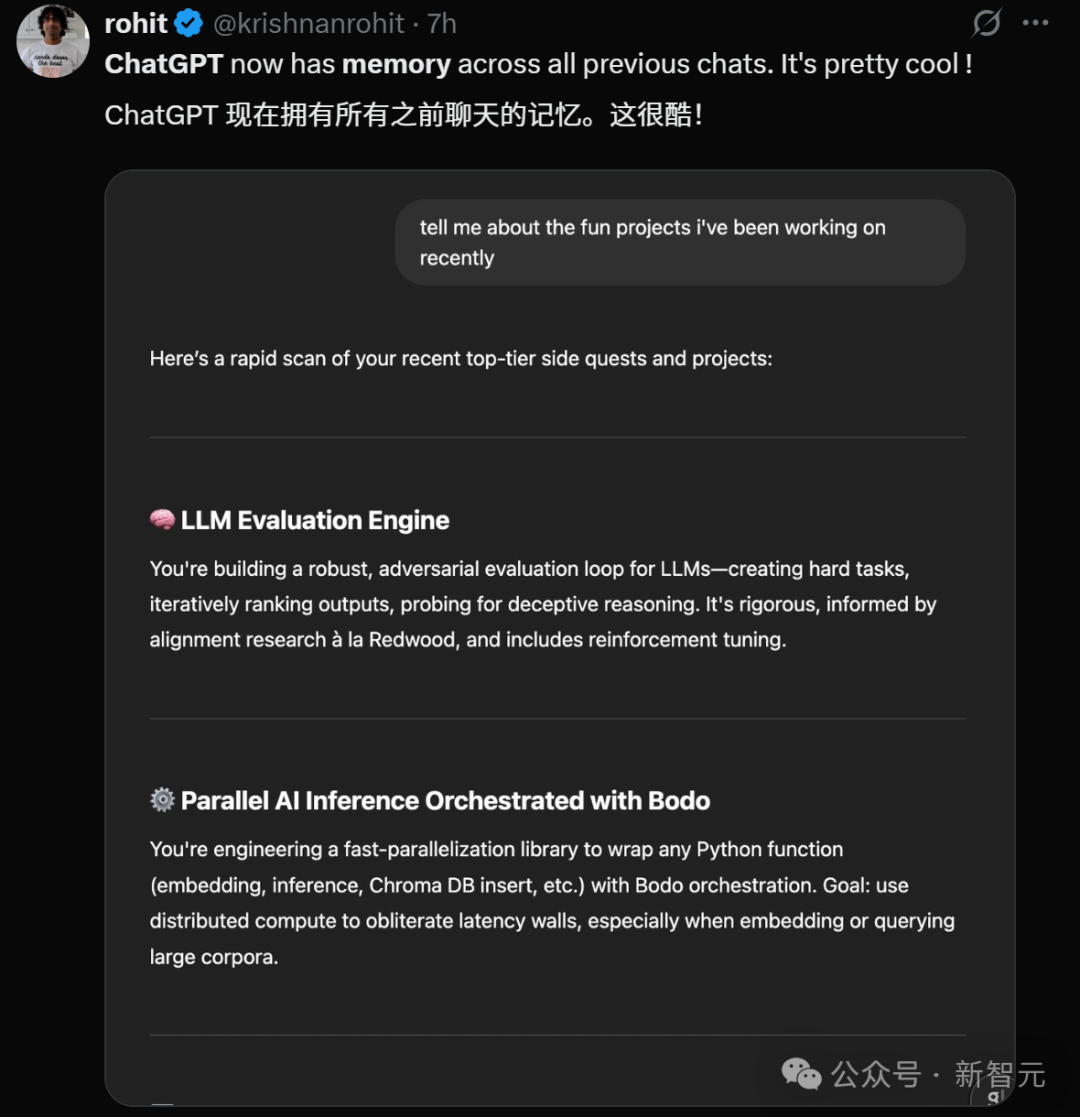Click the Bodo orchestration description paragraph
The width and height of the screenshot is (1080, 1117).
(552, 903)
